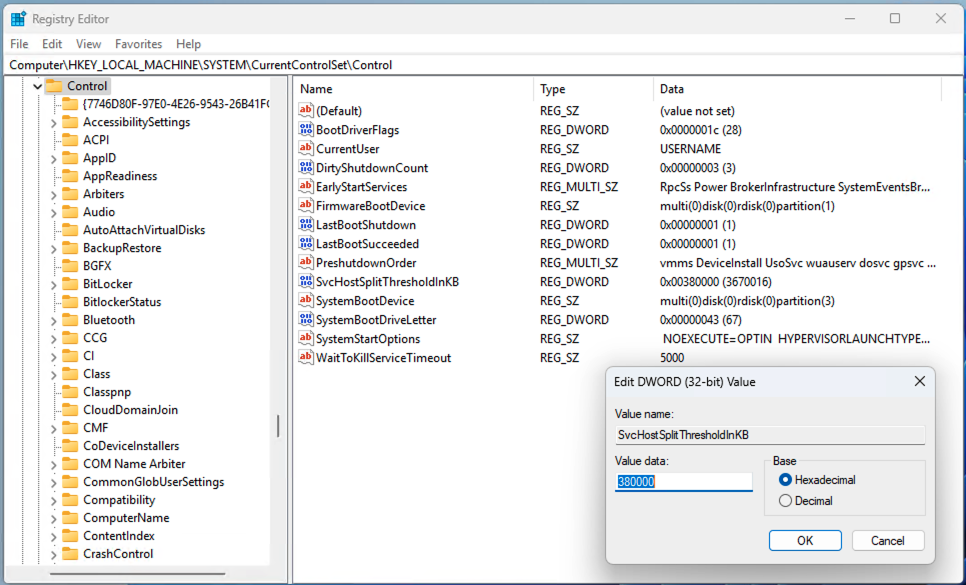Click the SystemBootDriveLetter binary icon
This screenshot has width=966, height=585.
coord(306,320)
